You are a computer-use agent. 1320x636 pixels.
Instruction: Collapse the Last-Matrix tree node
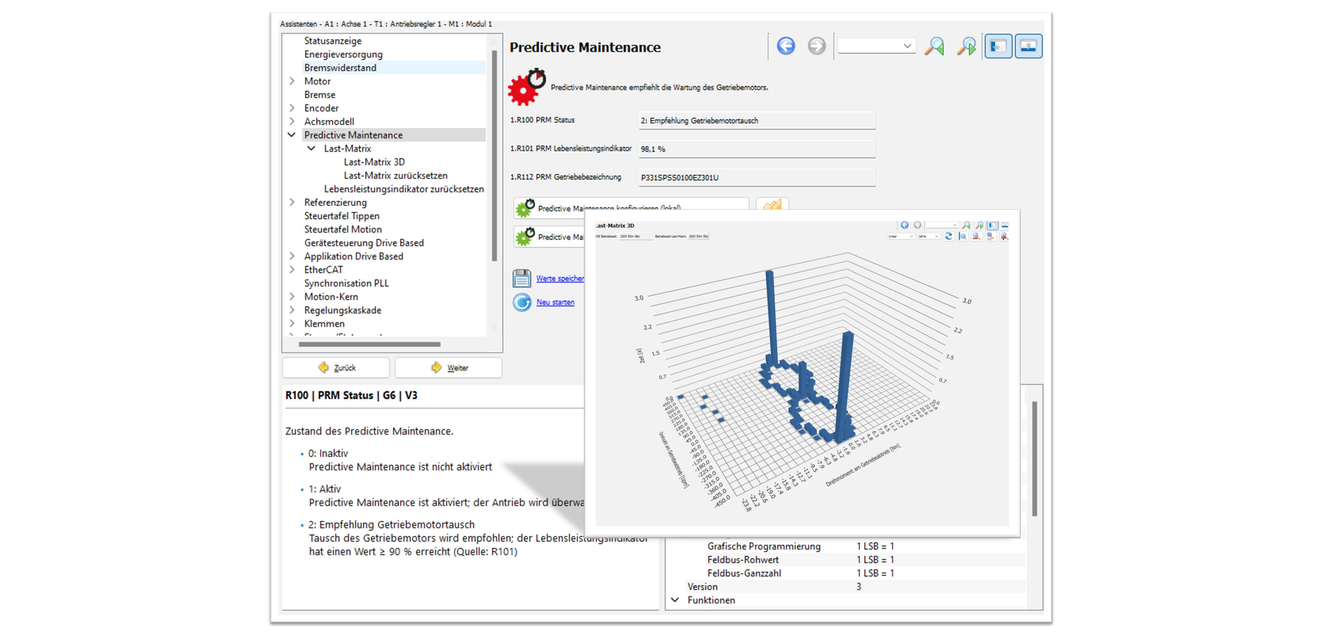pyautogui.click(x=312, y=149)
